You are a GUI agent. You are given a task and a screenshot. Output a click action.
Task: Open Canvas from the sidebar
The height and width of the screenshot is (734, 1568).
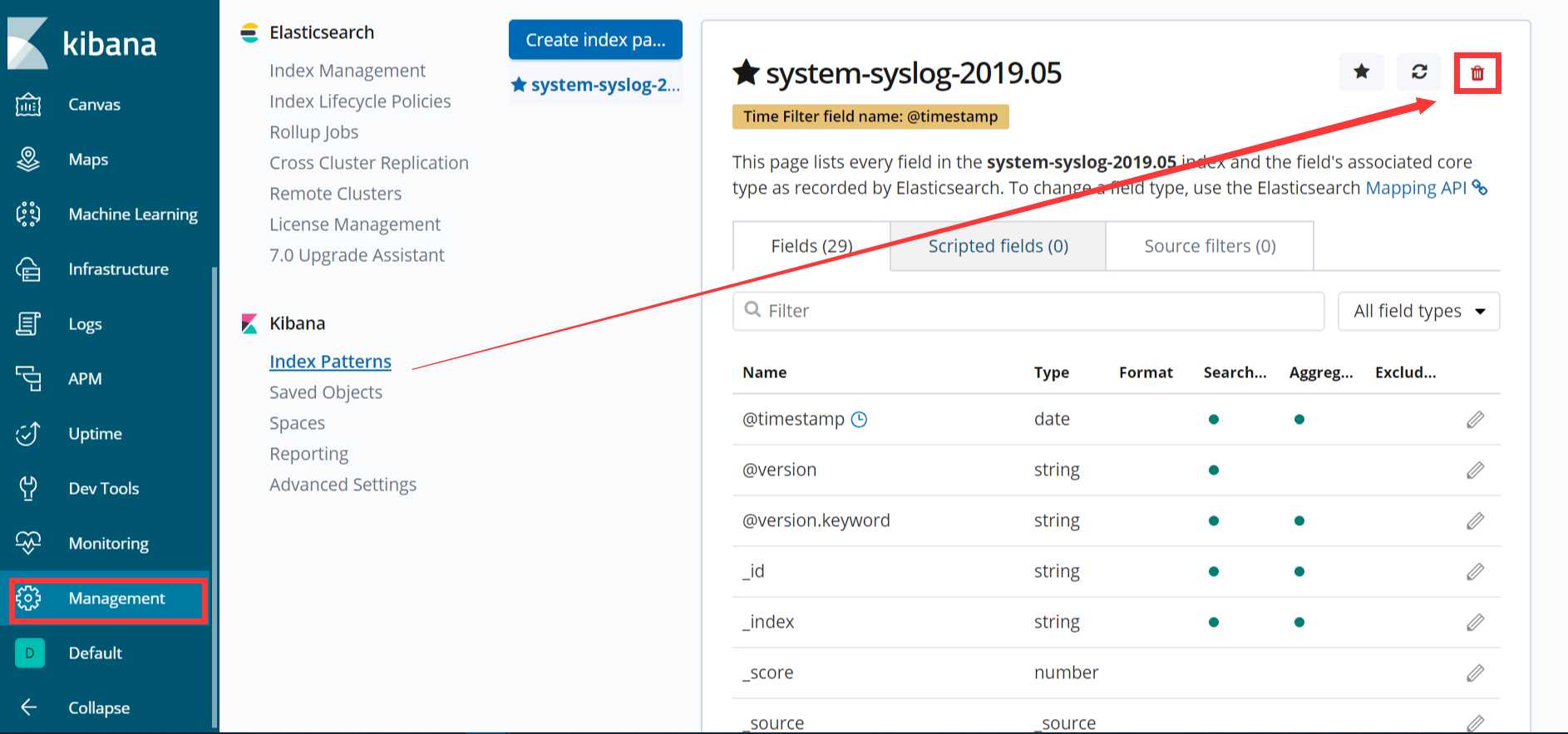pyautogui.click(x=94, y=105)
